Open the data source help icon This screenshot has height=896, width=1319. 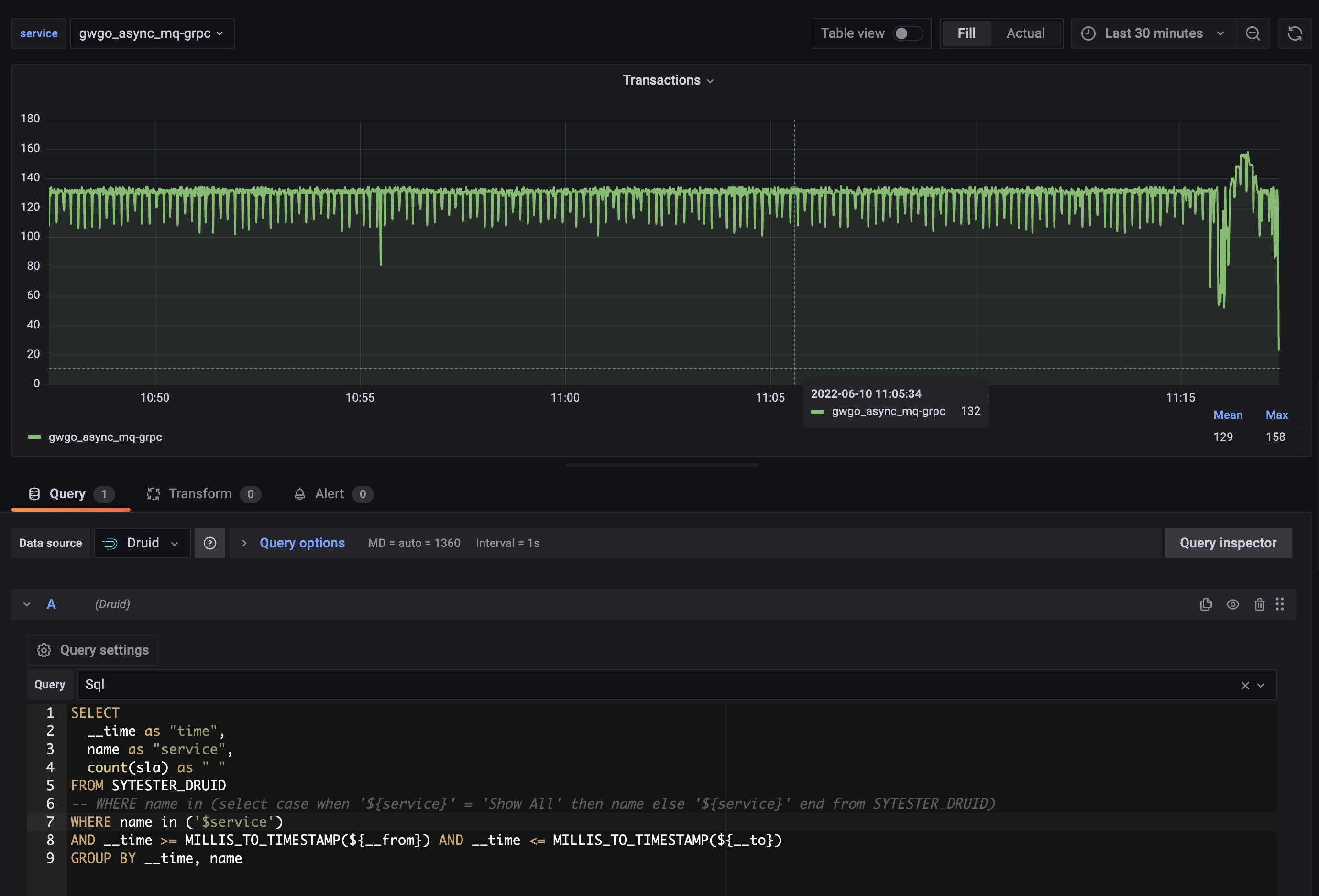(210, 543)
